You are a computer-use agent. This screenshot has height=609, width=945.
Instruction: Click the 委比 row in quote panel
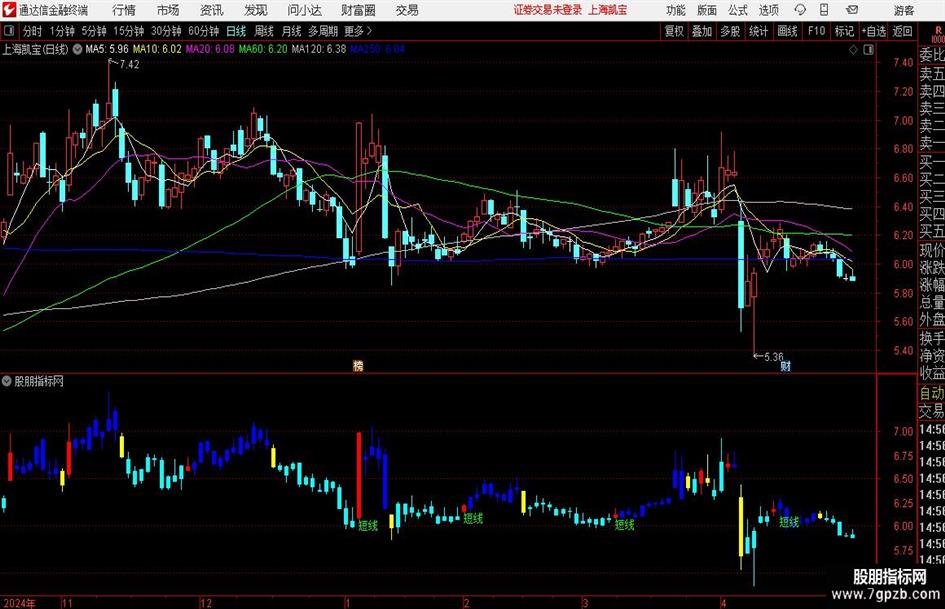[x=932, y=55]
